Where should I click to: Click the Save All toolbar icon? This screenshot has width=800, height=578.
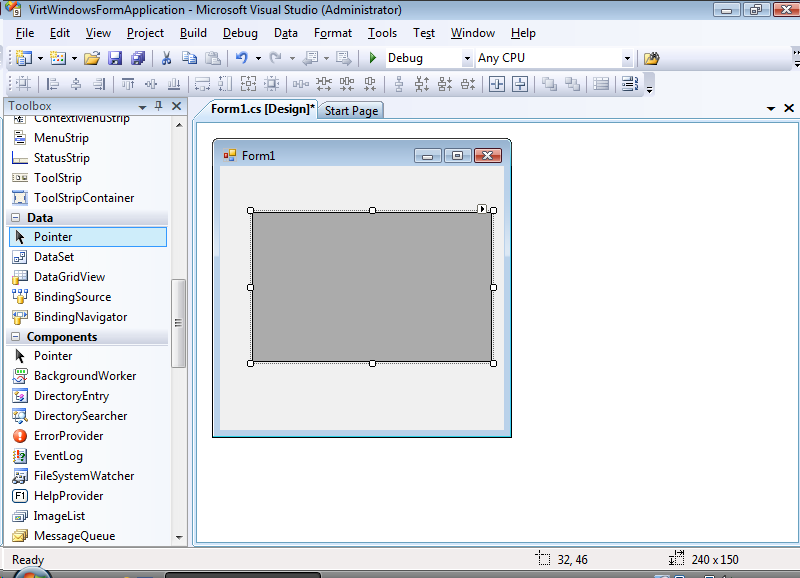(135, 58)
